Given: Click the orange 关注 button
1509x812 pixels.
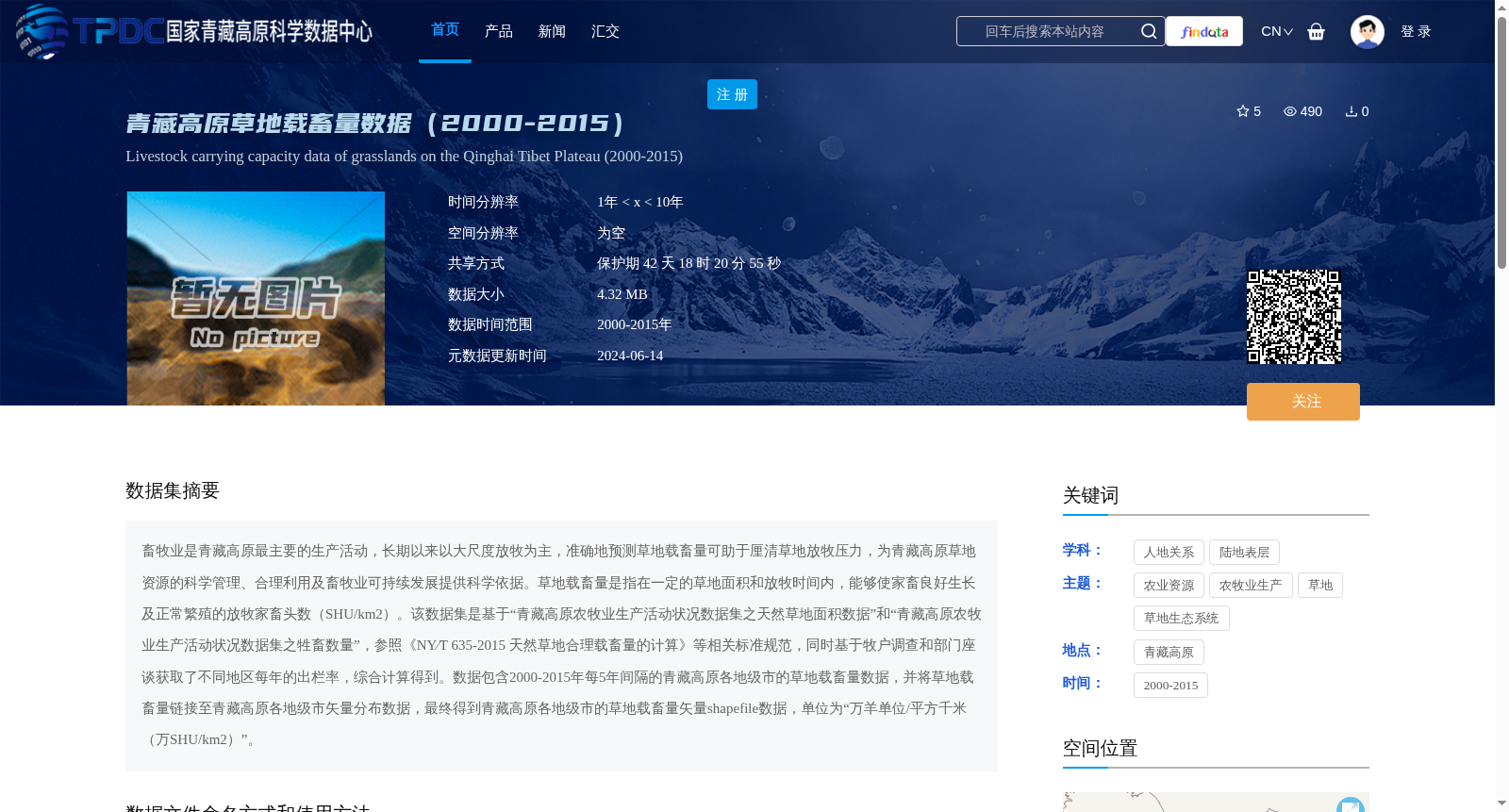Looking at the screenshot, I should click(x=1303, y=402).
